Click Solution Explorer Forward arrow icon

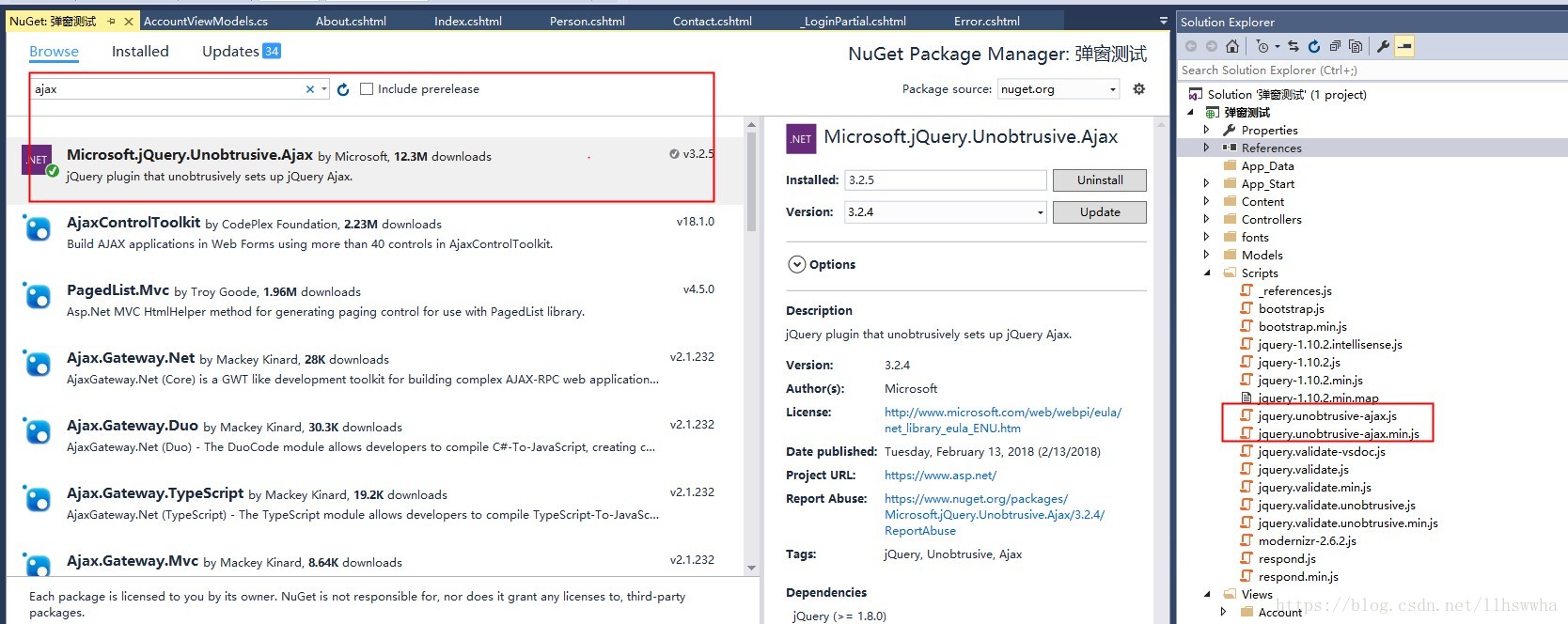tap(1212, 46)
